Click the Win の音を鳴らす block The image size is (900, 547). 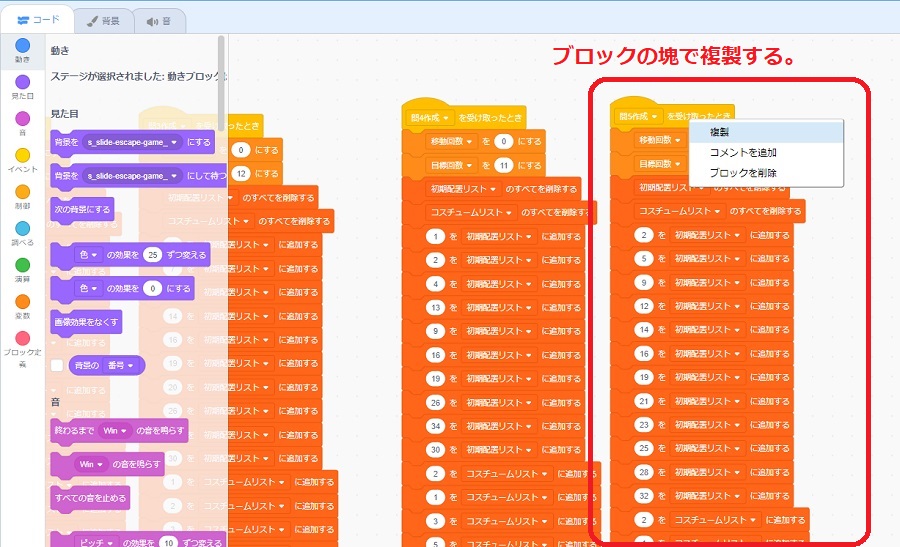point(107,464)
